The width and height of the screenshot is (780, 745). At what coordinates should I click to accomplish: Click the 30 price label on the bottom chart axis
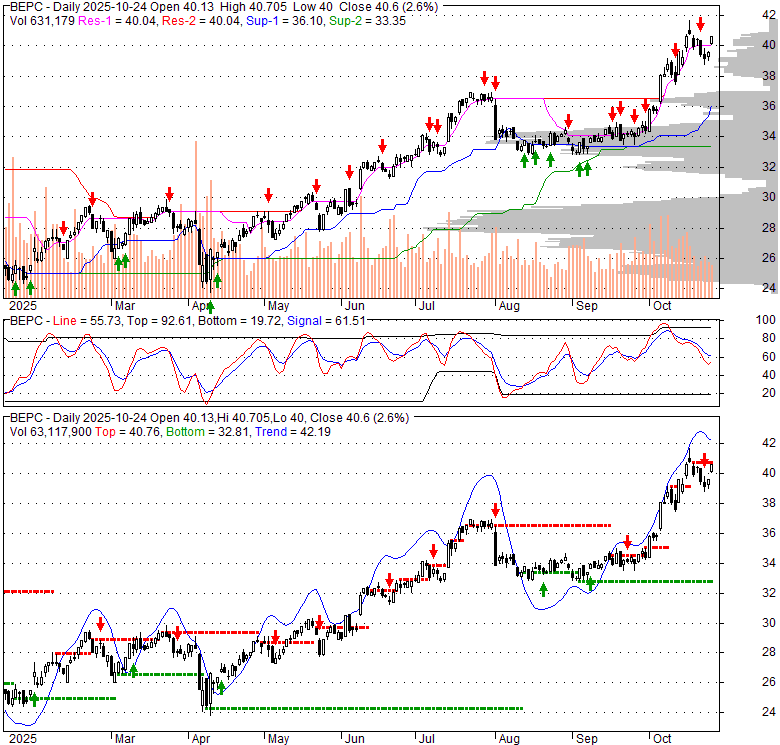[769, 623]
